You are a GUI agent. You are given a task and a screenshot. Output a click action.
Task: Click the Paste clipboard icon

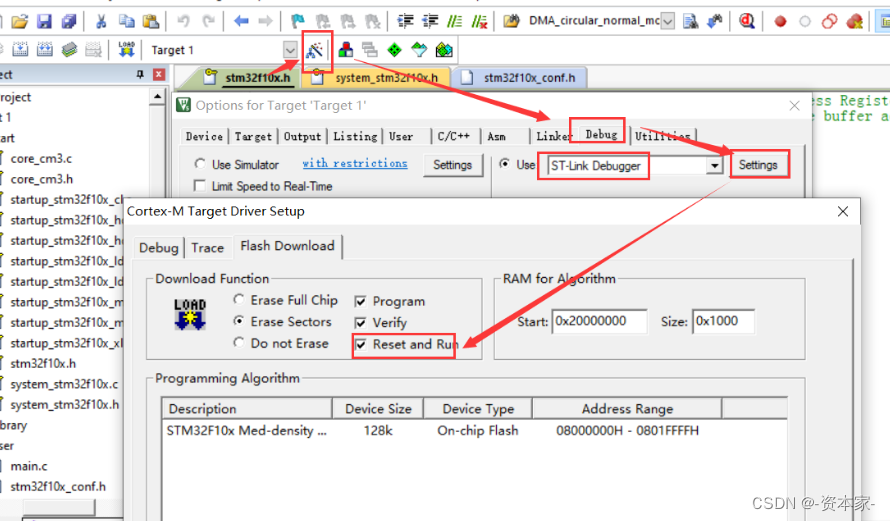coord(150,22)
